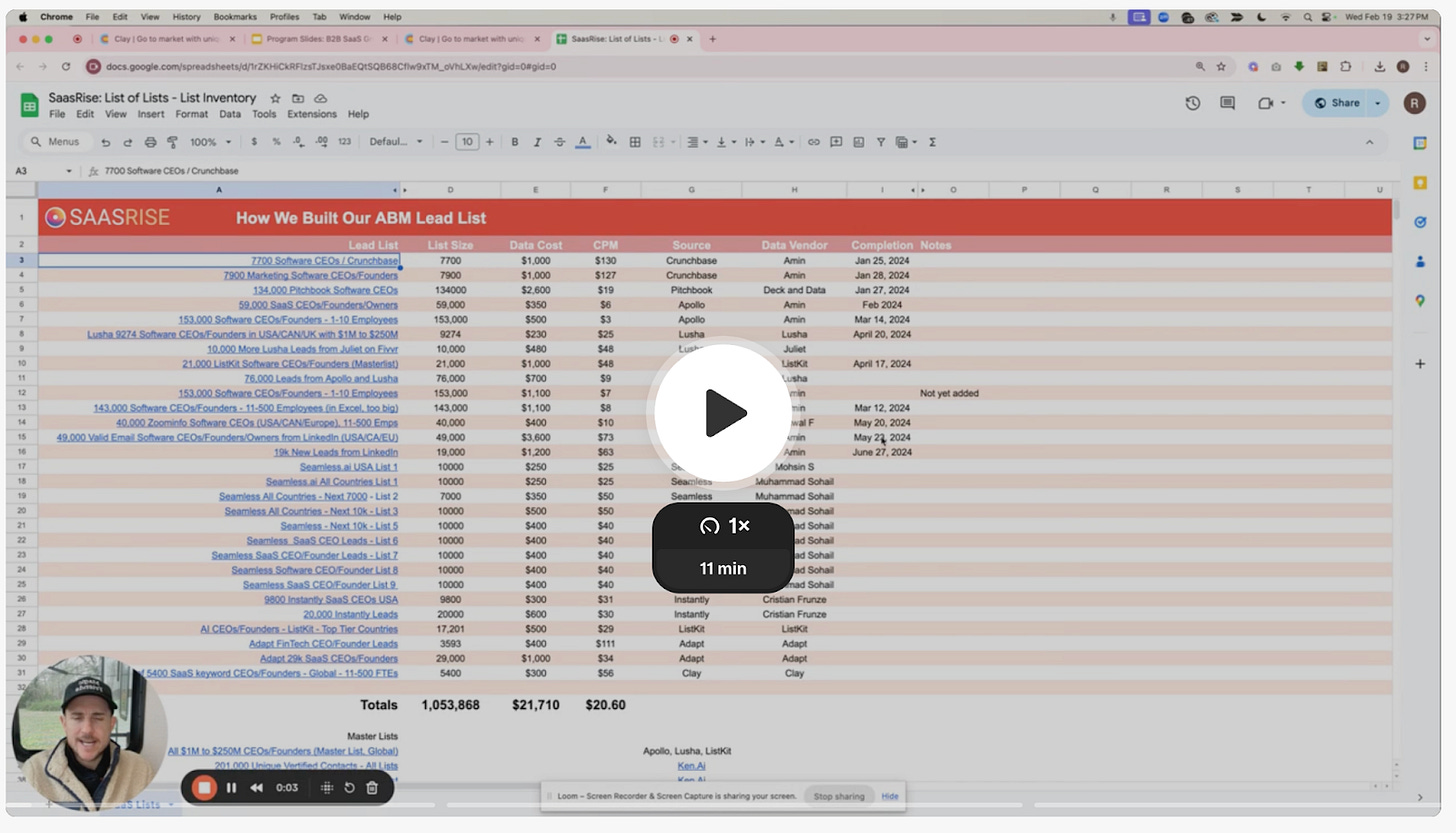Open Loom recorder drag handle grid

coord(327,788)
